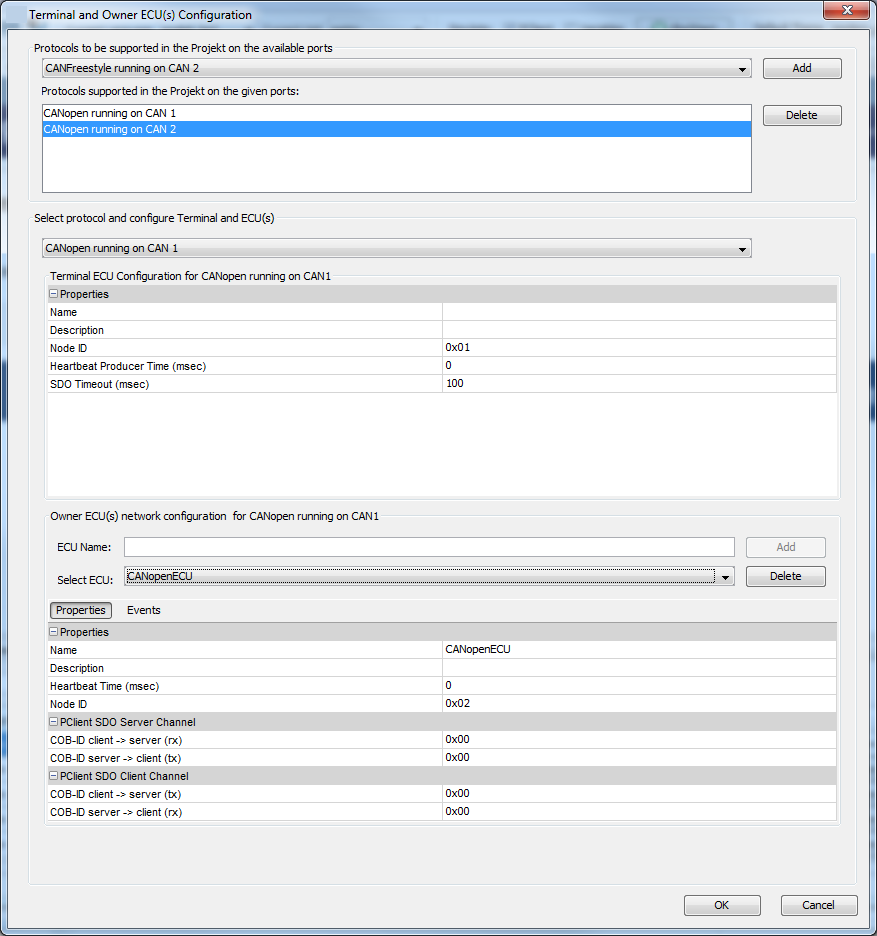Confirm the dialog with OK
Image resolution: width=877 pixels, height=936 pixels.
click(x=721, y=905)
